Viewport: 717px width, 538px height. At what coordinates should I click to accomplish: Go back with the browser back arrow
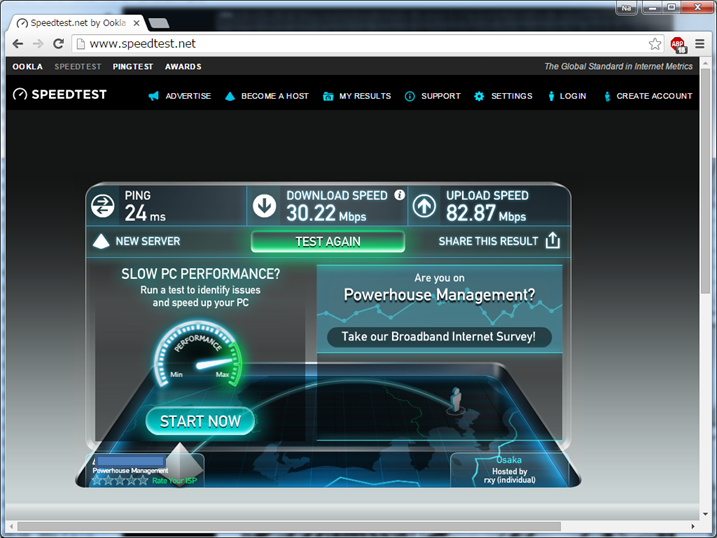pyautogui.click(x=18, y=44)
